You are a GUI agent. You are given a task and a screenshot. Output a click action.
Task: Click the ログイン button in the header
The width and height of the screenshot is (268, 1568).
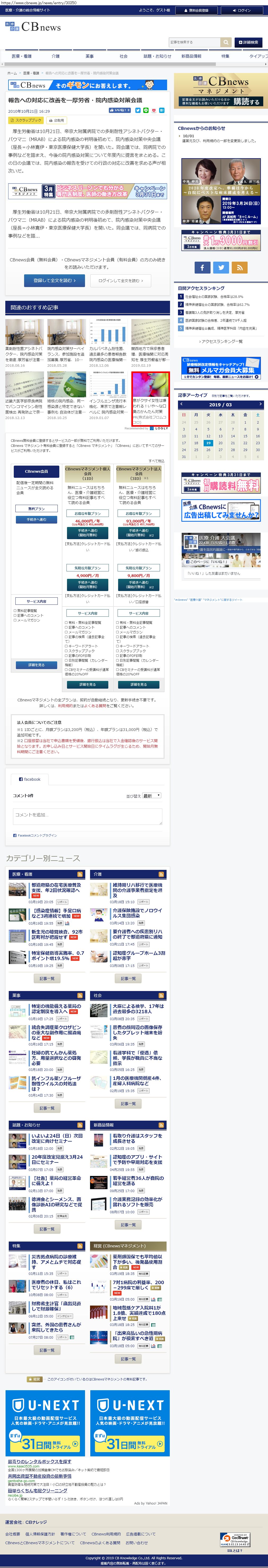(x=242, y=10)
